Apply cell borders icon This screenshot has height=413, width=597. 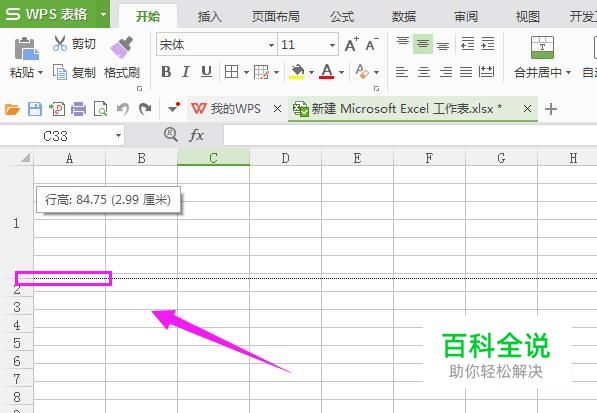231,72
